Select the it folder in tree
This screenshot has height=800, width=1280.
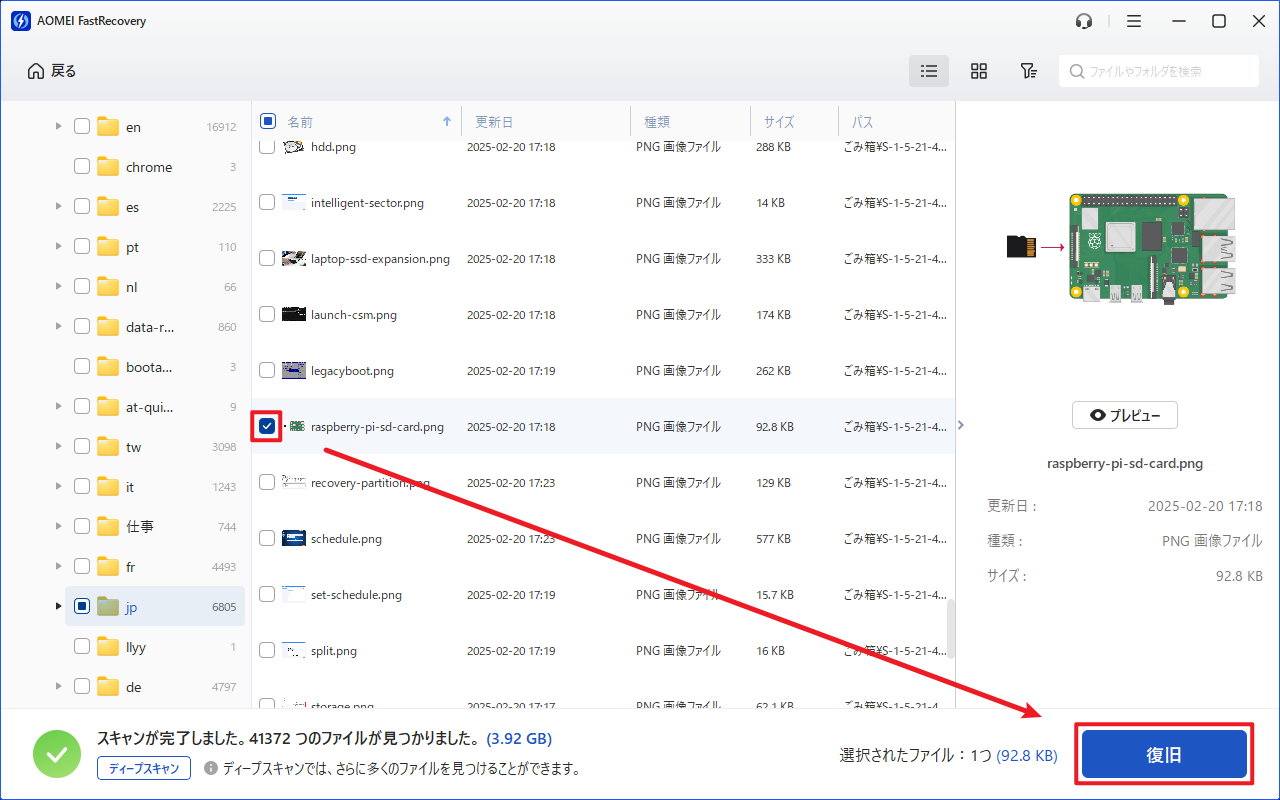(130, 487)
